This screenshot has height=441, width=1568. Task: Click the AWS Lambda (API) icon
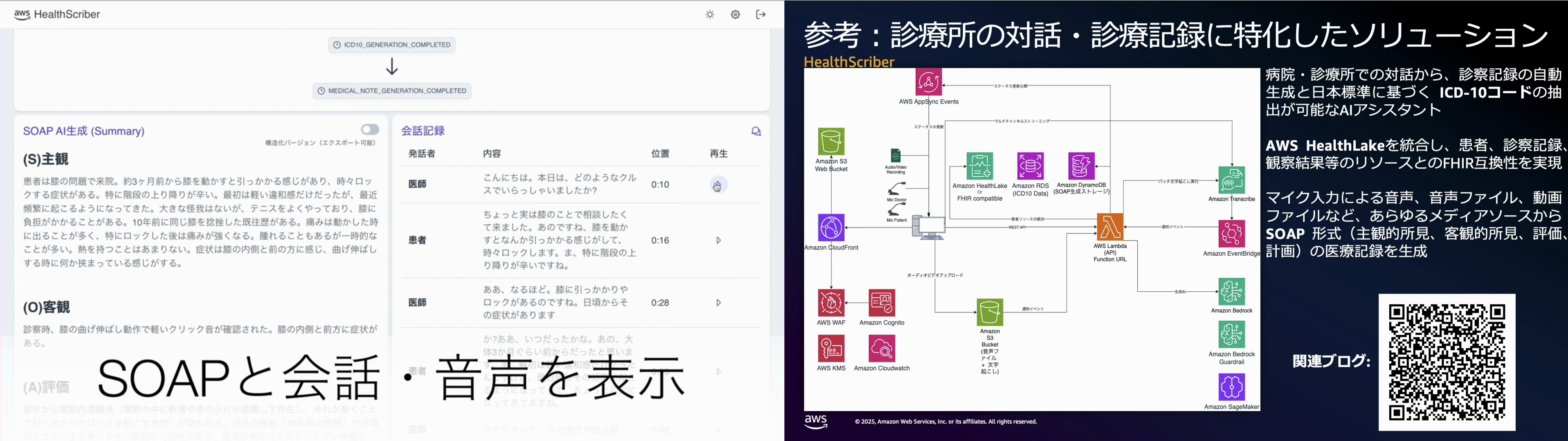click(1110, 227)
